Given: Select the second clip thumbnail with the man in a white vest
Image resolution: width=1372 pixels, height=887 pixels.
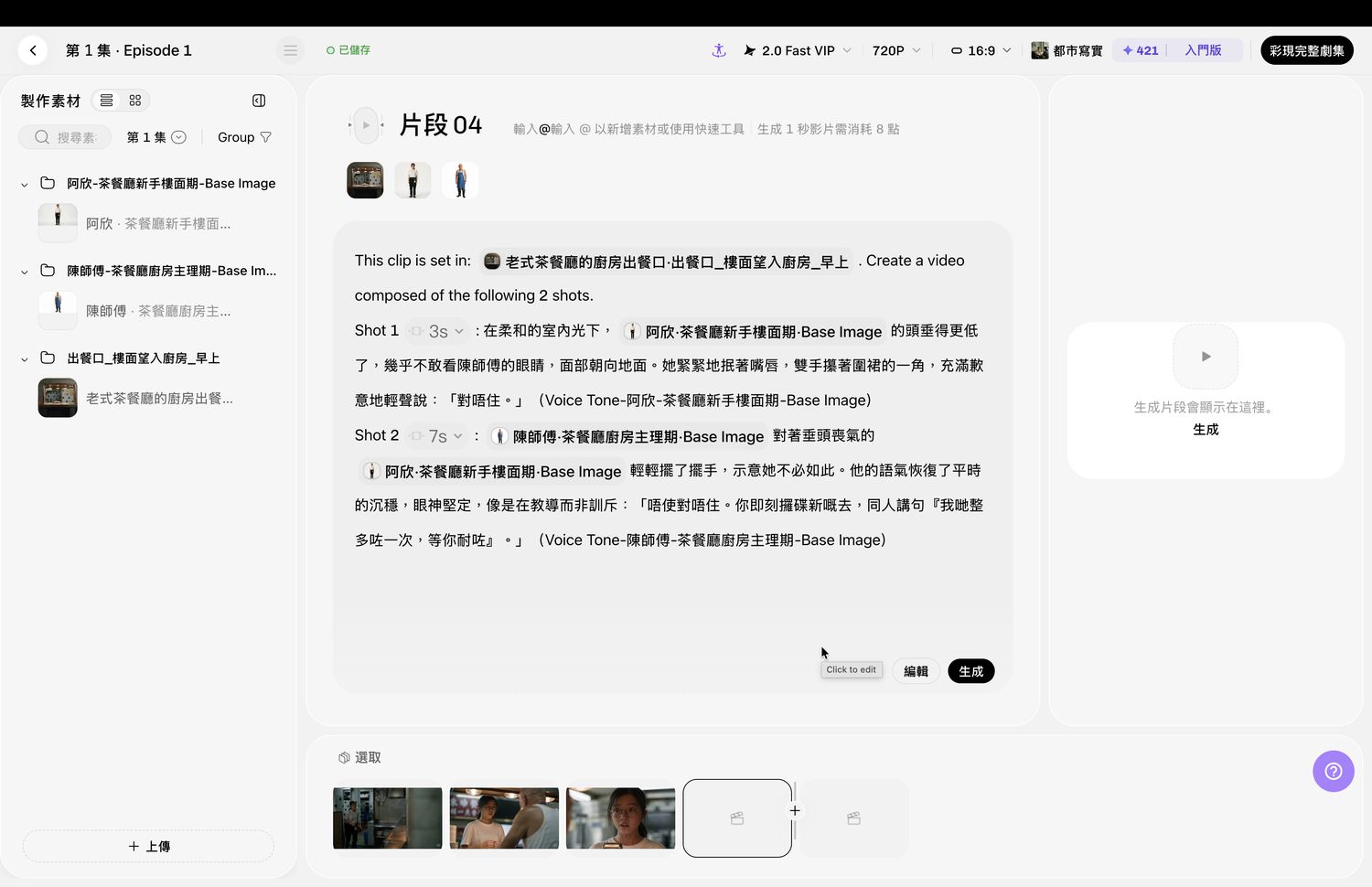Looking at the screenshot, I should coord(504,818).
